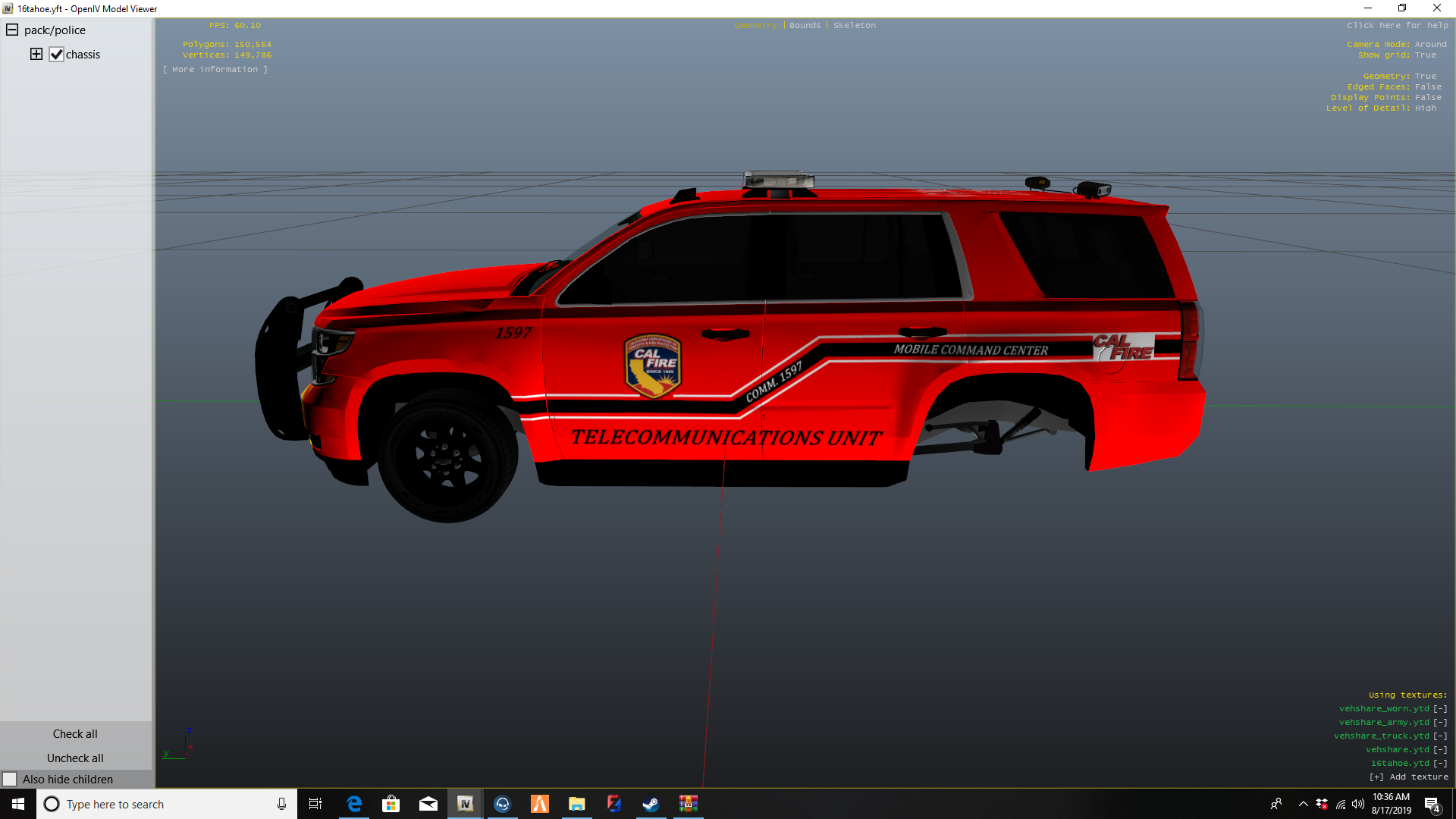Screen dimensions: 1456x819
Task: Click Add texture link
Action: [1408, 777]
